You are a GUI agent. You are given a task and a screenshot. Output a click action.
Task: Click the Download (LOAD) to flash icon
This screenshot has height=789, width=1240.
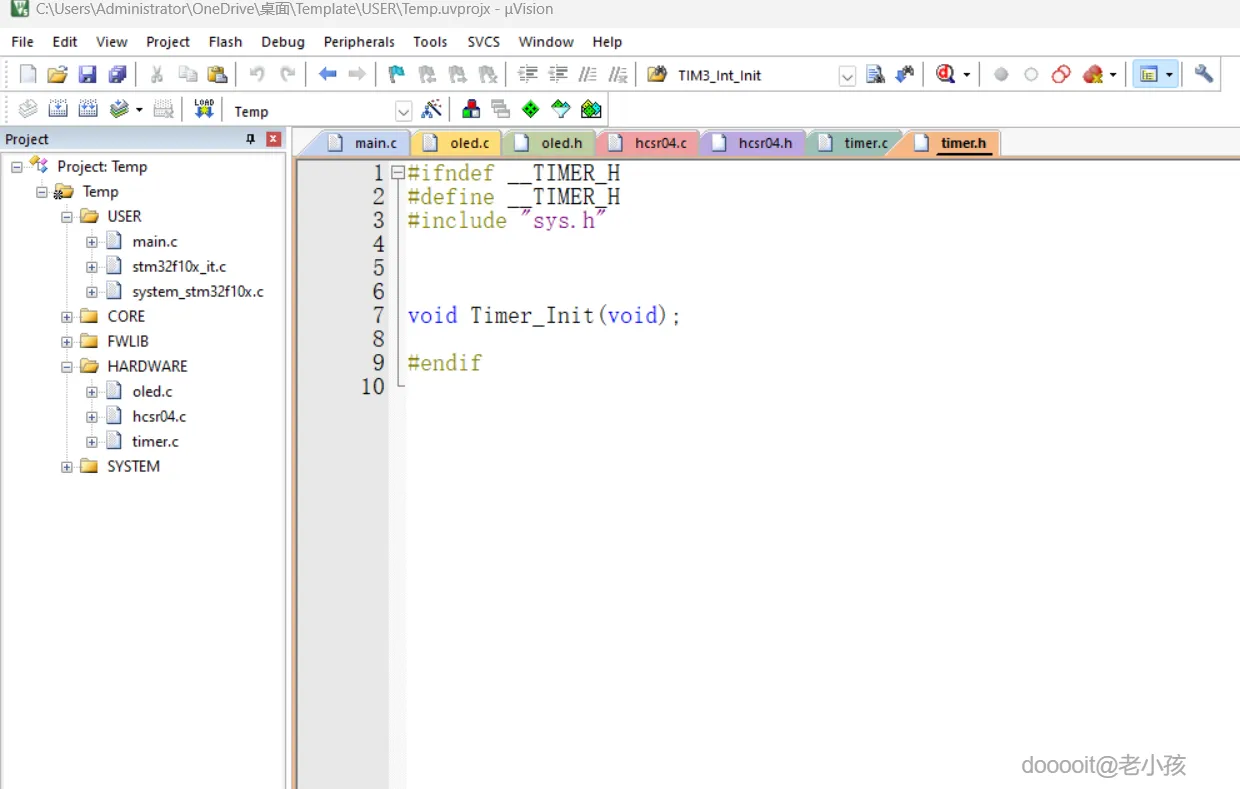point(204,109)
